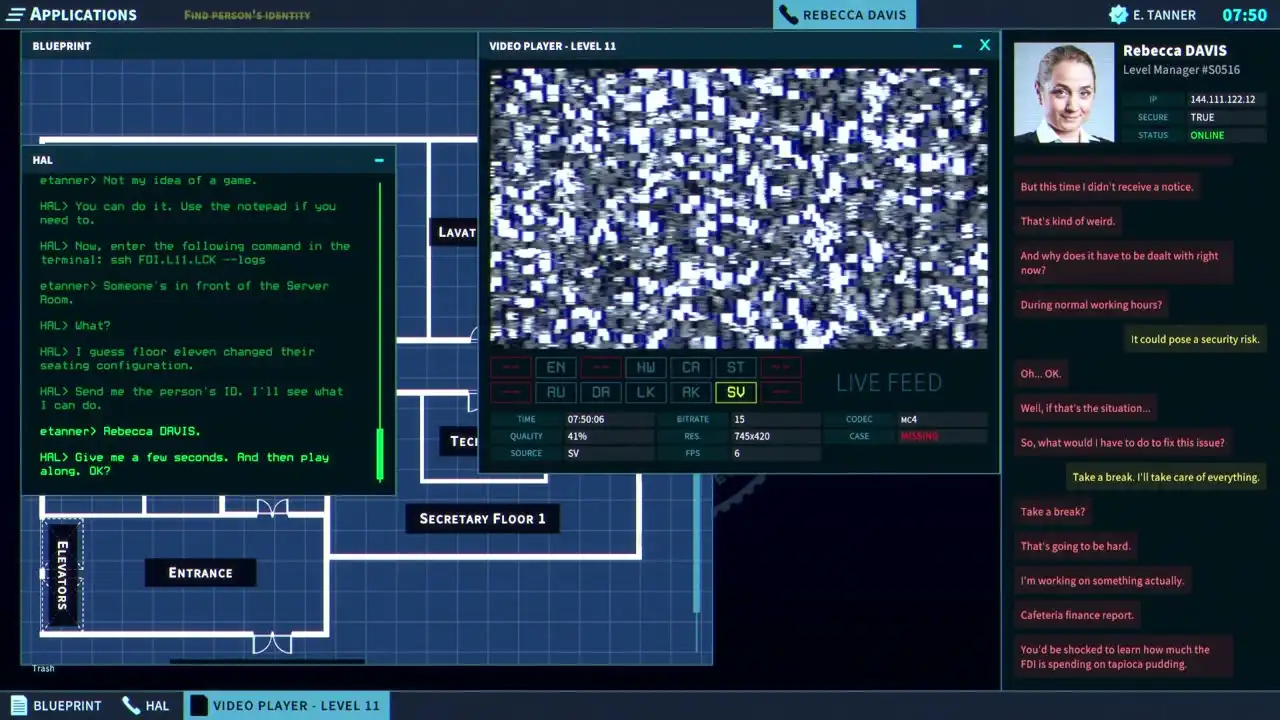Viewport: 1280px width, 720px height.
Task: Click the 07:50 clock display
Action: pyautogui.click(x=1244, y=15)
